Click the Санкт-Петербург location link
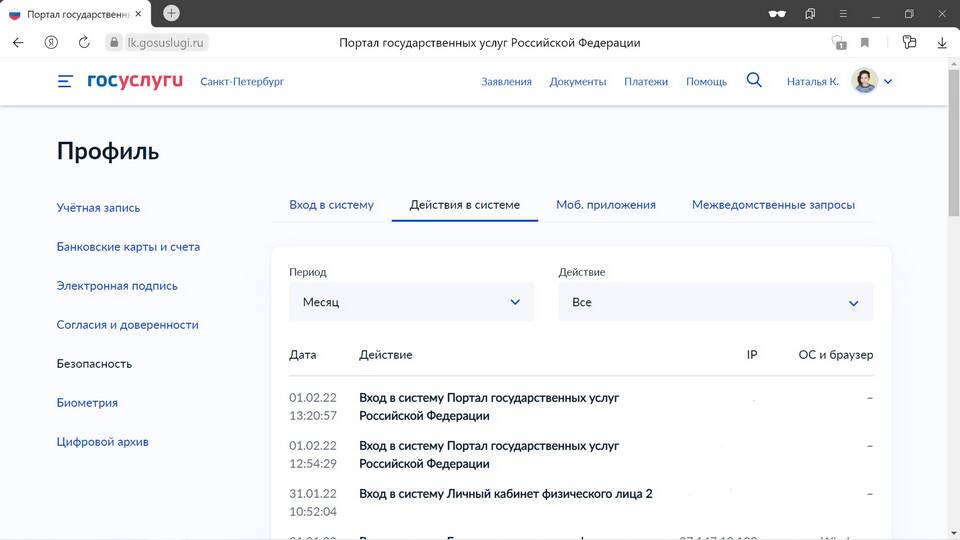 242,81
